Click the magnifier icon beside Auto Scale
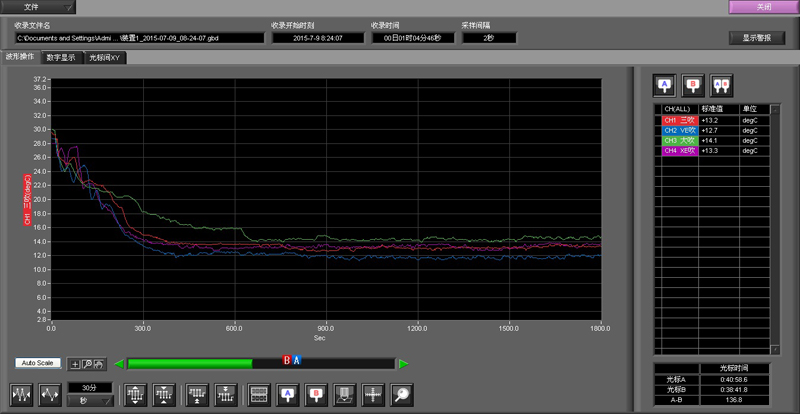 (87, 364)
